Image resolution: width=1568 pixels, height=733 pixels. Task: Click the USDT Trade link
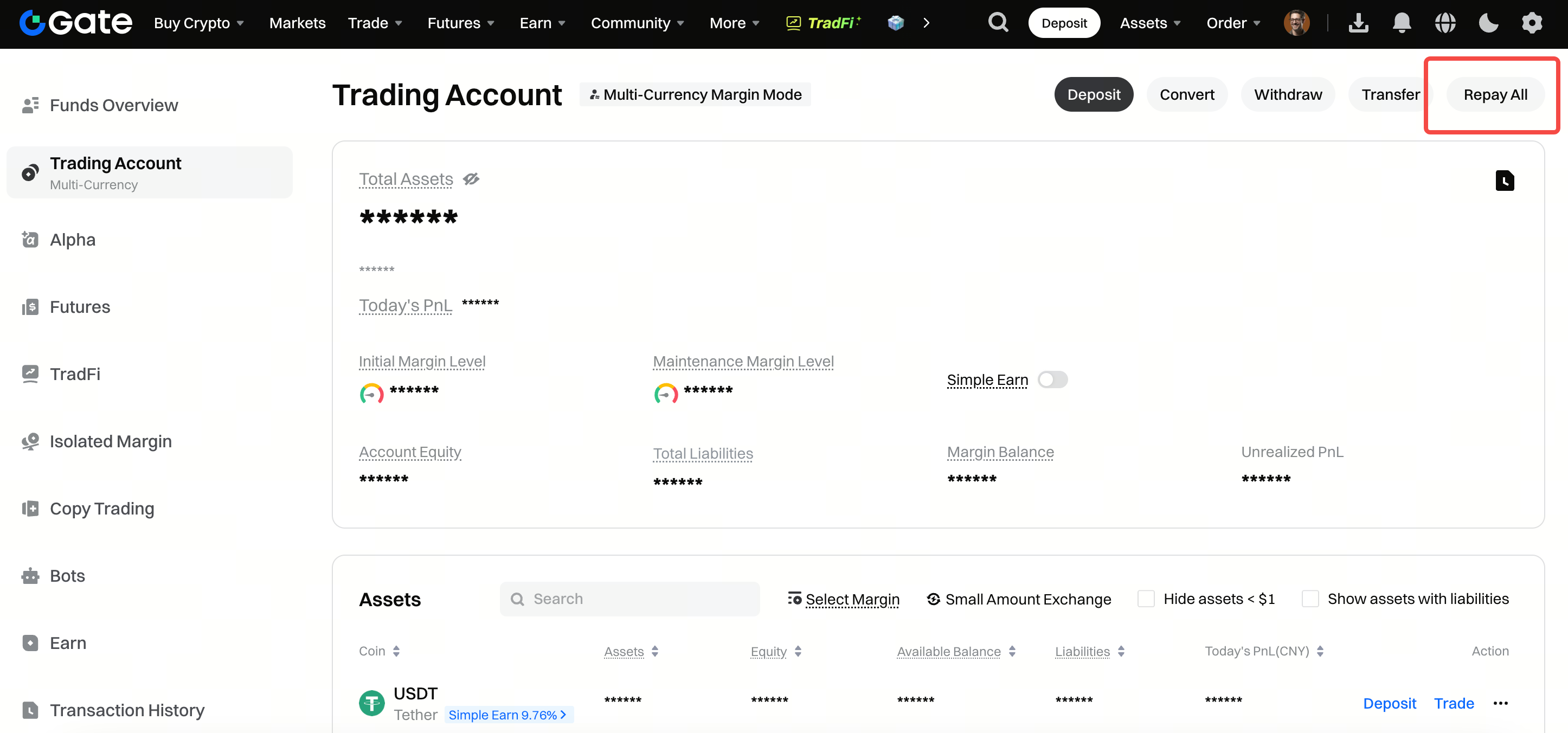(x=1454, y=703)
